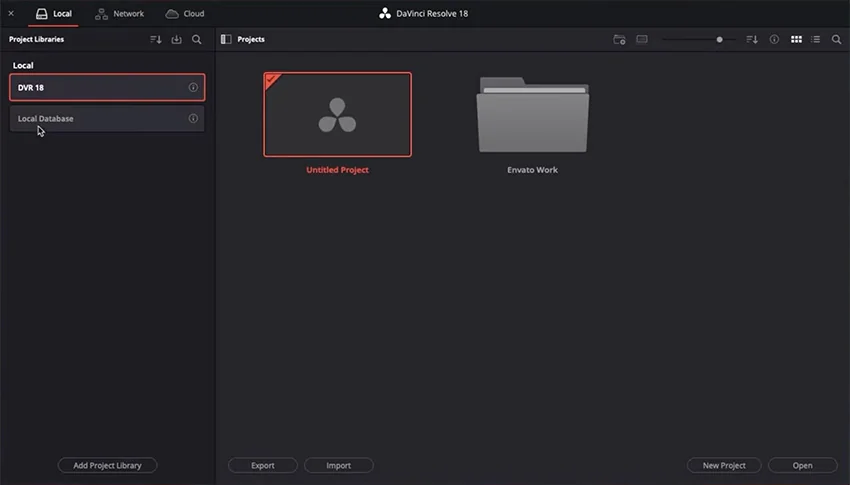Open the Envato Work folder
Screen dimensions: 850x485
[533, 114]
